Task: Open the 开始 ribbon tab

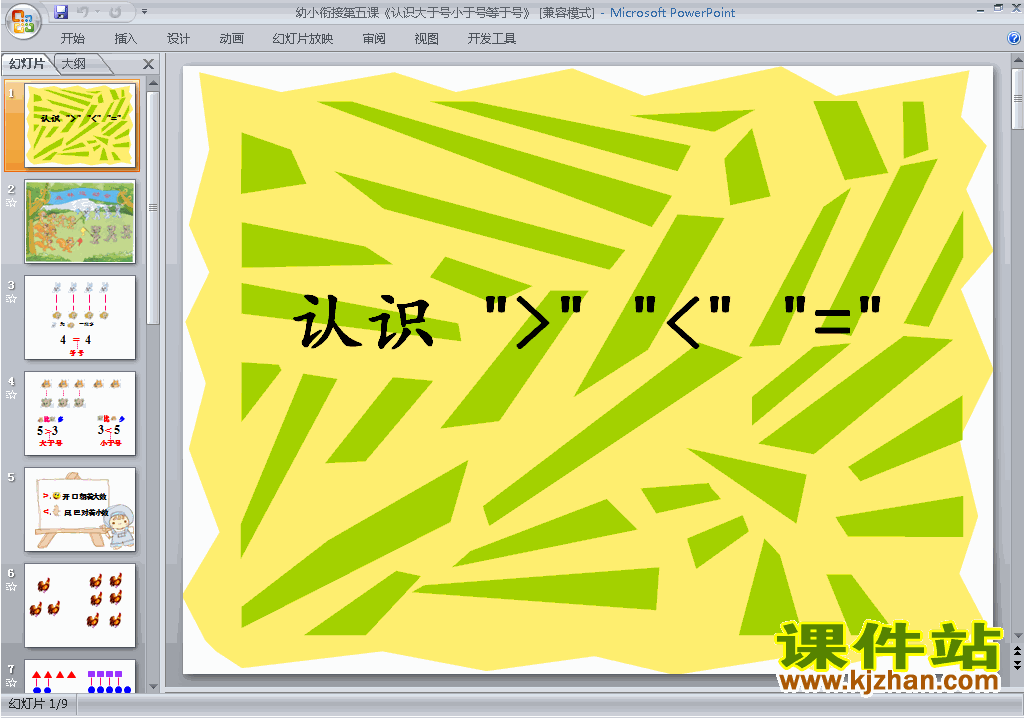Action: (x=72, y=39)
